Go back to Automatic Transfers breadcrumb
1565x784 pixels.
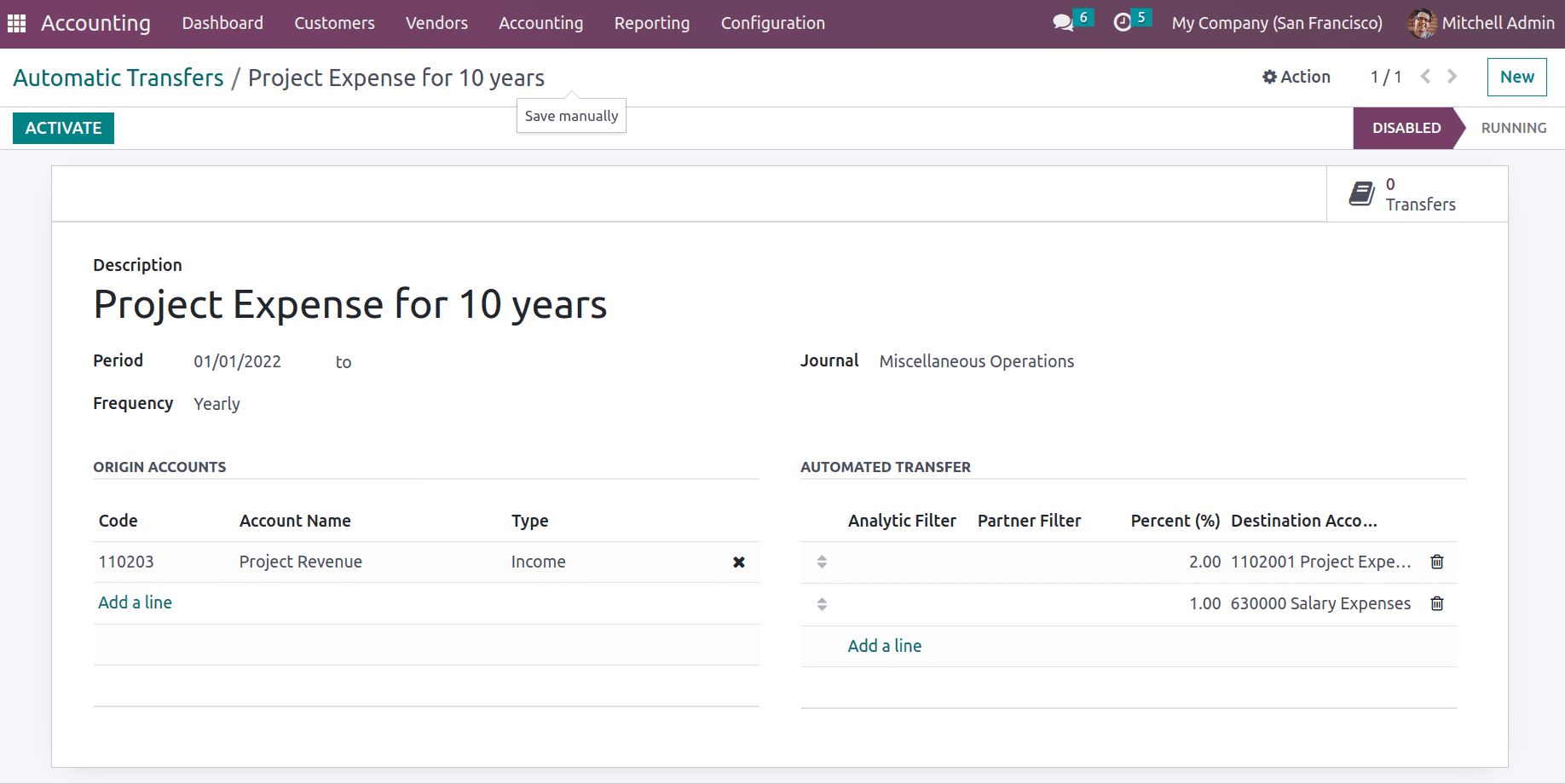(x=118, y=78)
